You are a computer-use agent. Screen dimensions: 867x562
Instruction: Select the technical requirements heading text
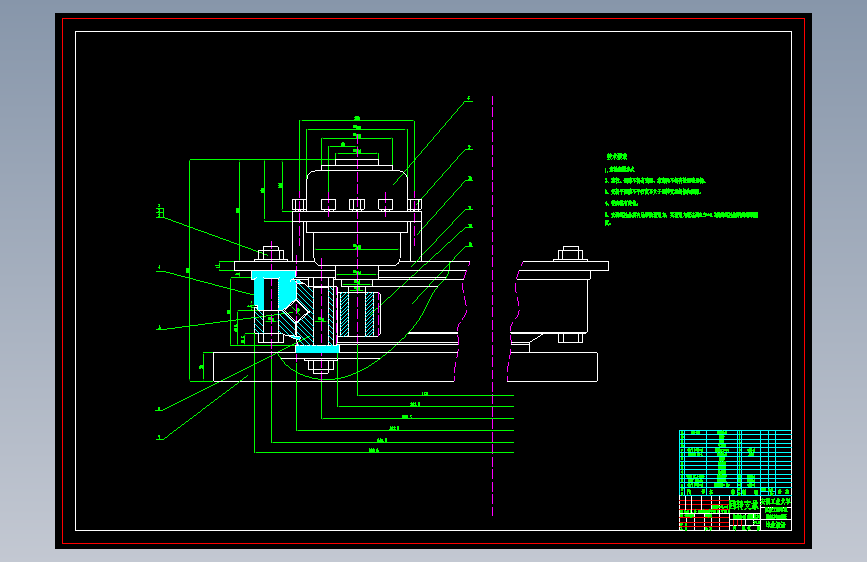[617, 157]
